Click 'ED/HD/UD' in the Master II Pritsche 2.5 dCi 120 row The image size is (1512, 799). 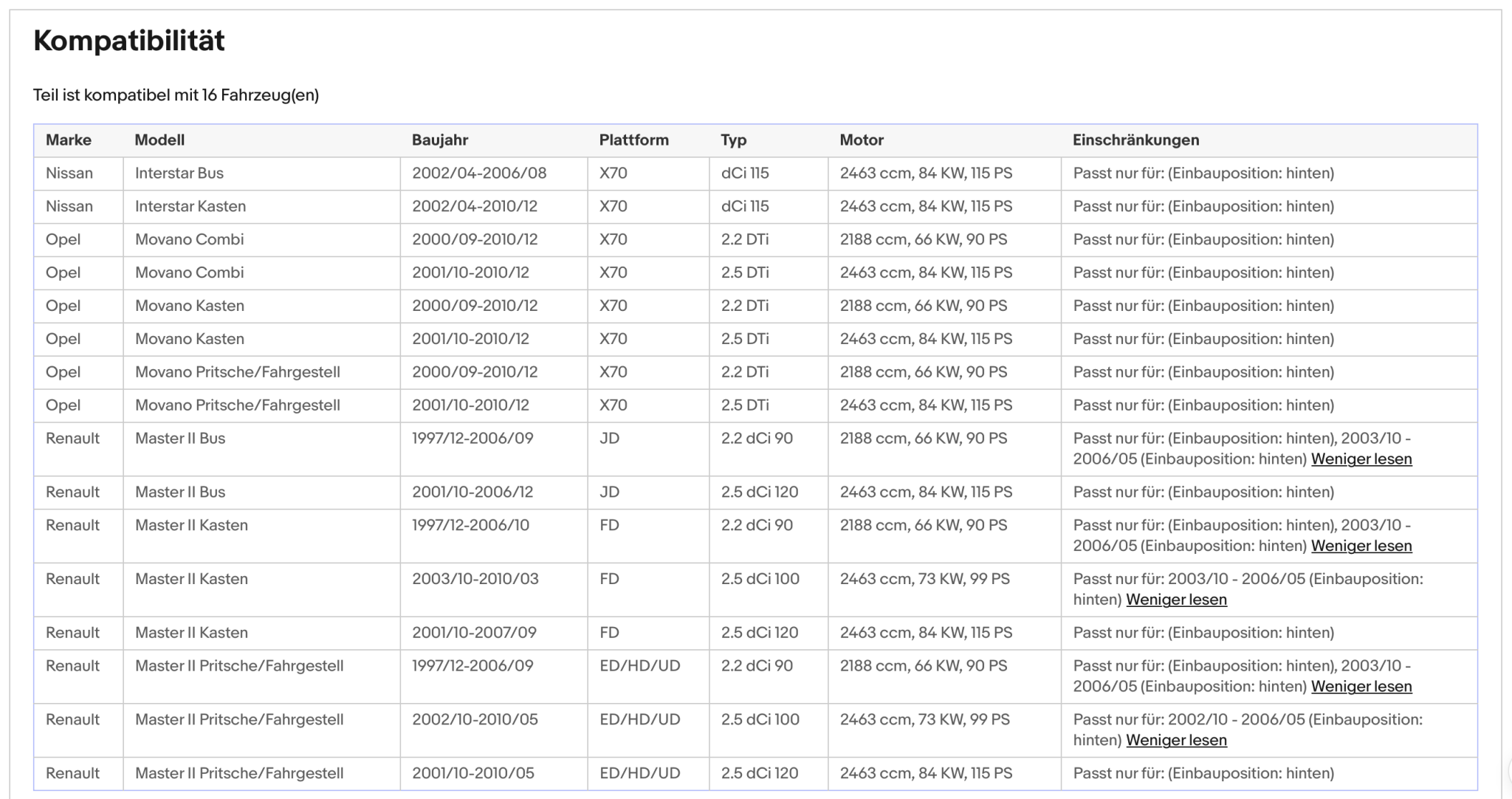[640, 774]
